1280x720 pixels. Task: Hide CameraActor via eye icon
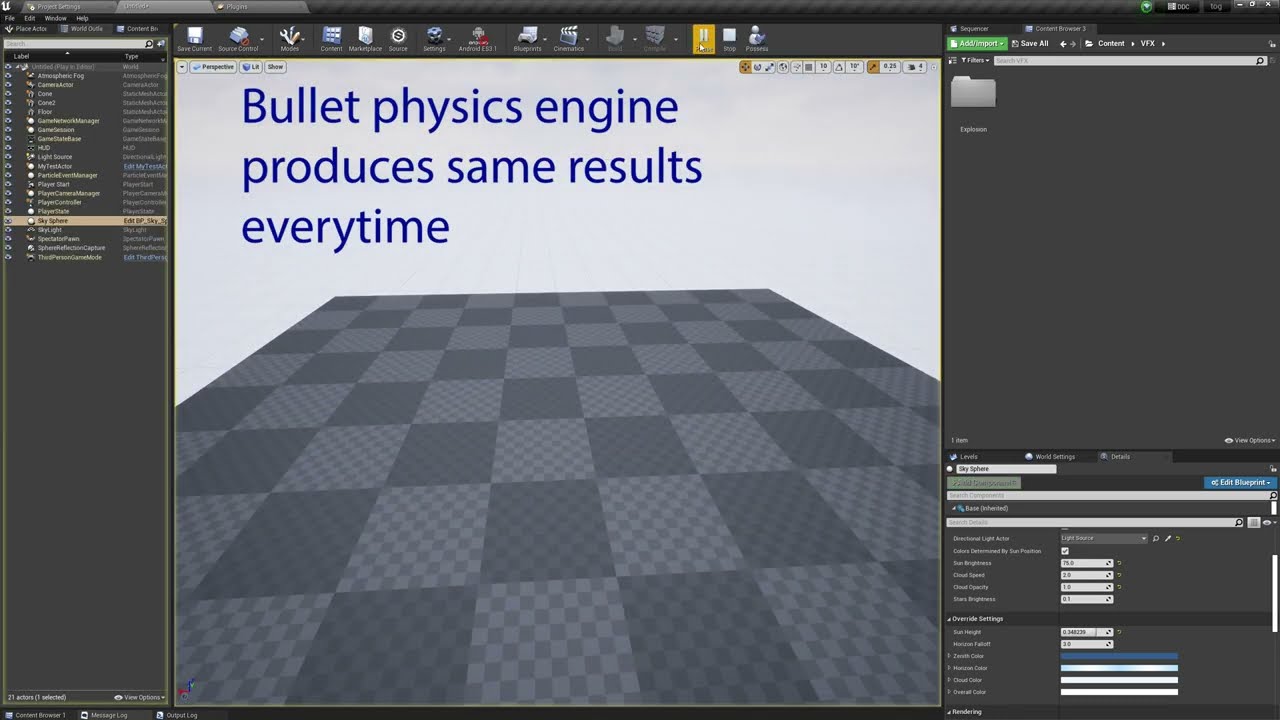8,85
